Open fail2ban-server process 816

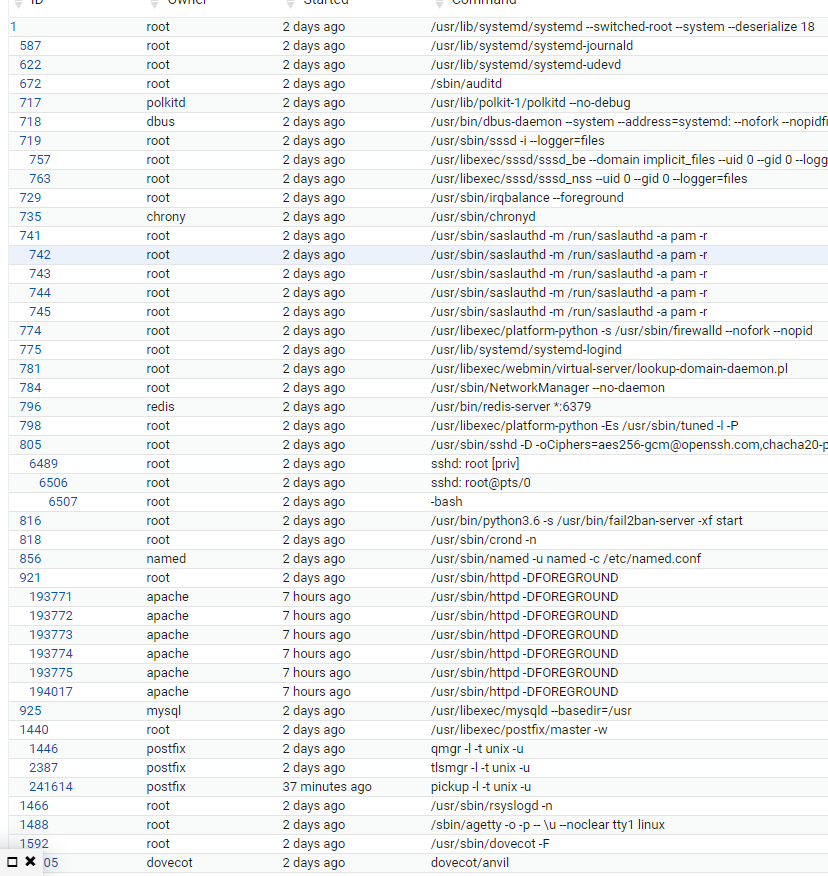click(30, 521)
